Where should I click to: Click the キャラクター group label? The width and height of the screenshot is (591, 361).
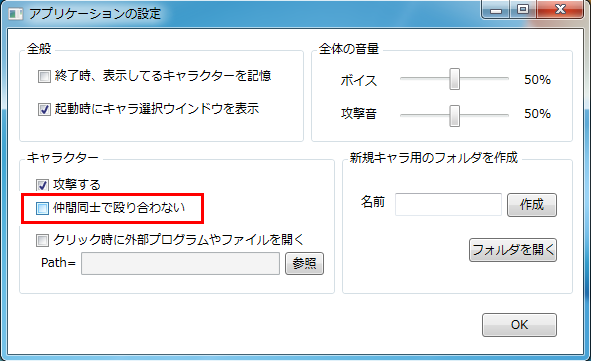click(x=63, y=158)
